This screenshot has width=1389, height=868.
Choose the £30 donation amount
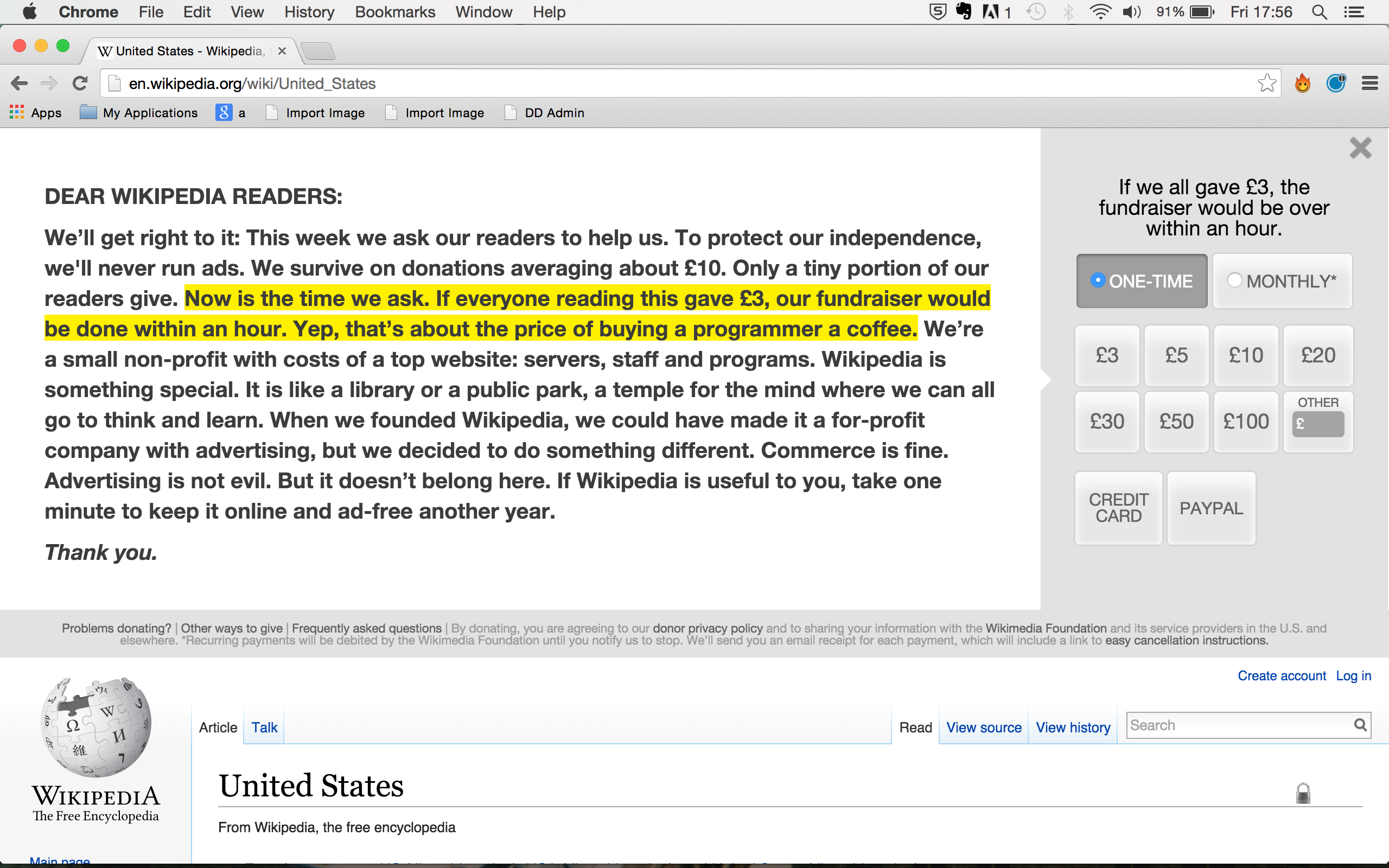[1107, 422]
